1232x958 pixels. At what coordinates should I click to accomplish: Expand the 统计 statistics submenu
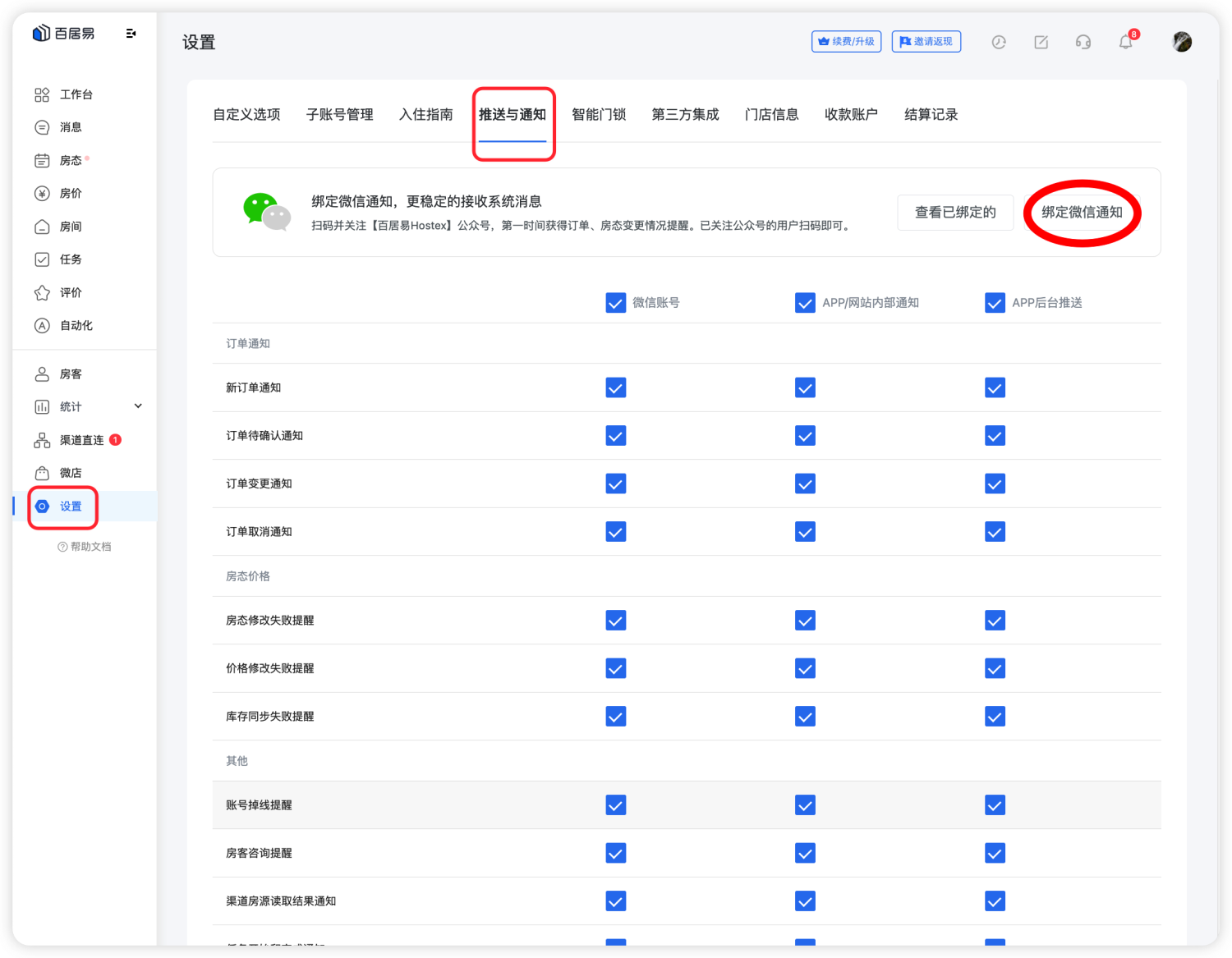click(x=137, y=406)
